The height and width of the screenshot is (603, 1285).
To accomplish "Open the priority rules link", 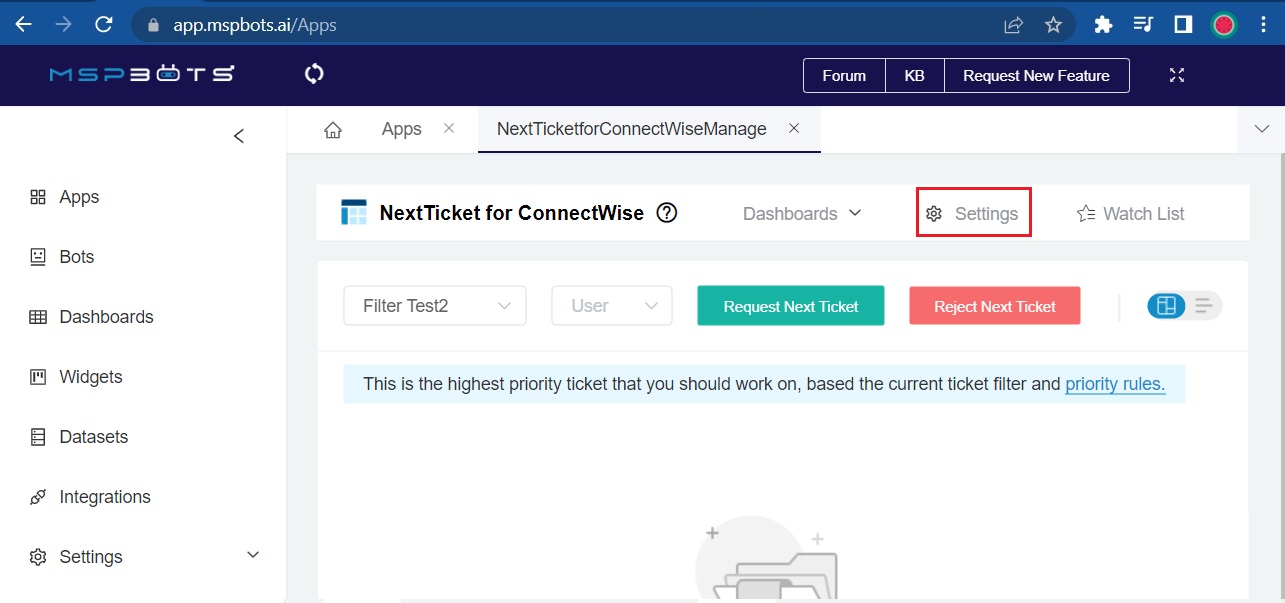I will point(1115,383).
